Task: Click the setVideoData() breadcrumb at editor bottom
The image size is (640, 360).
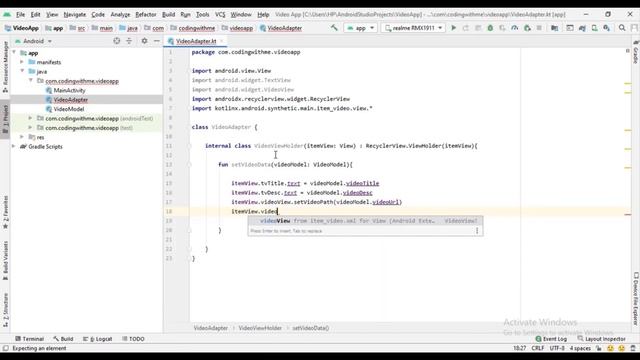Action: pos(311,328)
